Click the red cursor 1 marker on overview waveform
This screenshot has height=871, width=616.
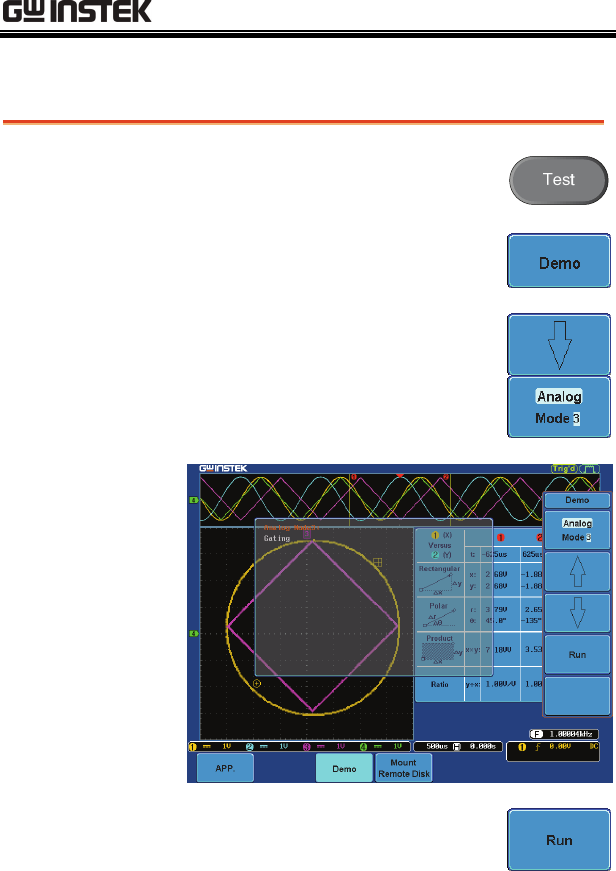(353, 477)
